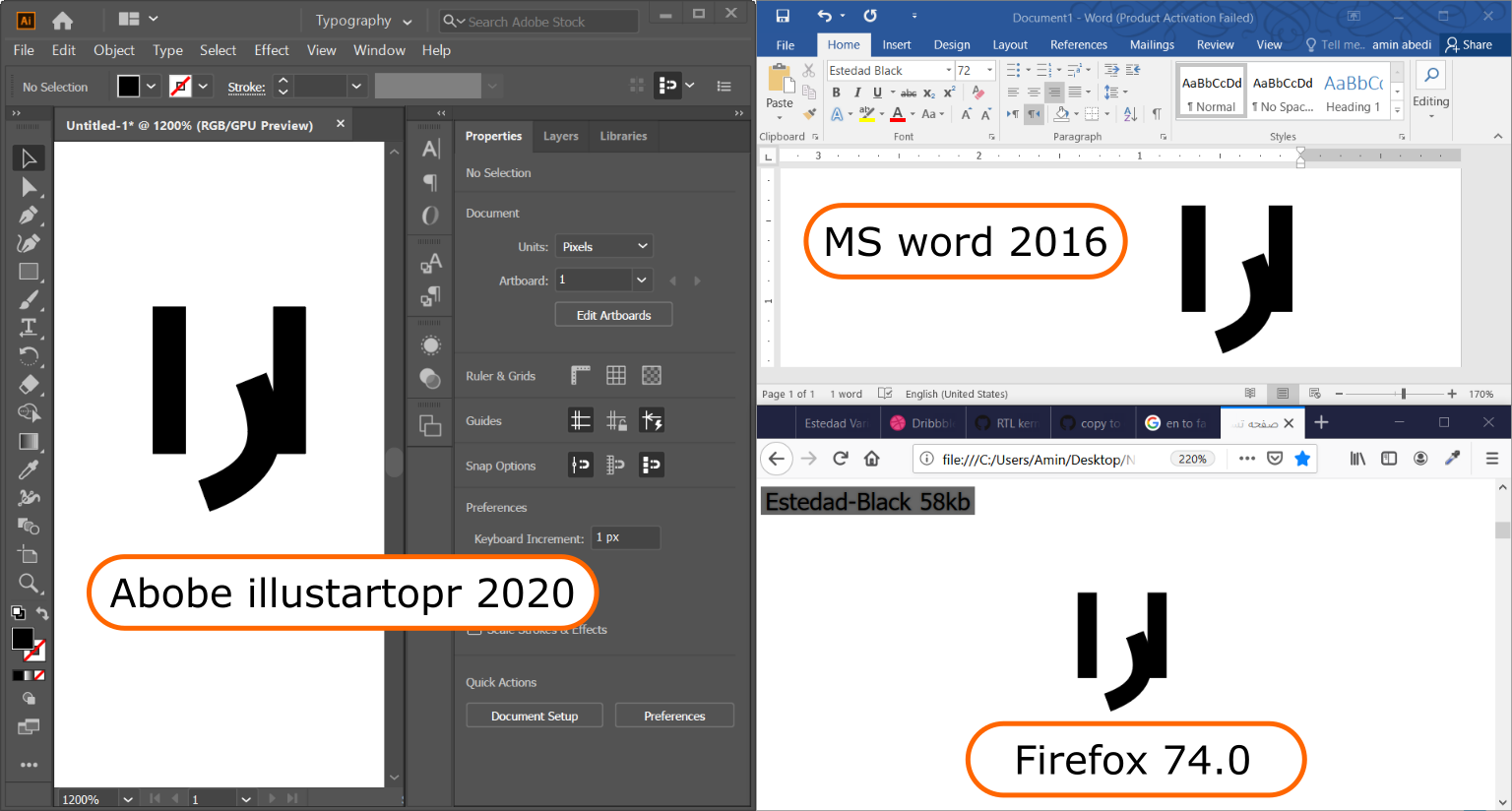This screenshot has height=811, width=1512.
Task: Select the Zoom tool in Illustrator's toolbar
Action: tap(29, 583)
